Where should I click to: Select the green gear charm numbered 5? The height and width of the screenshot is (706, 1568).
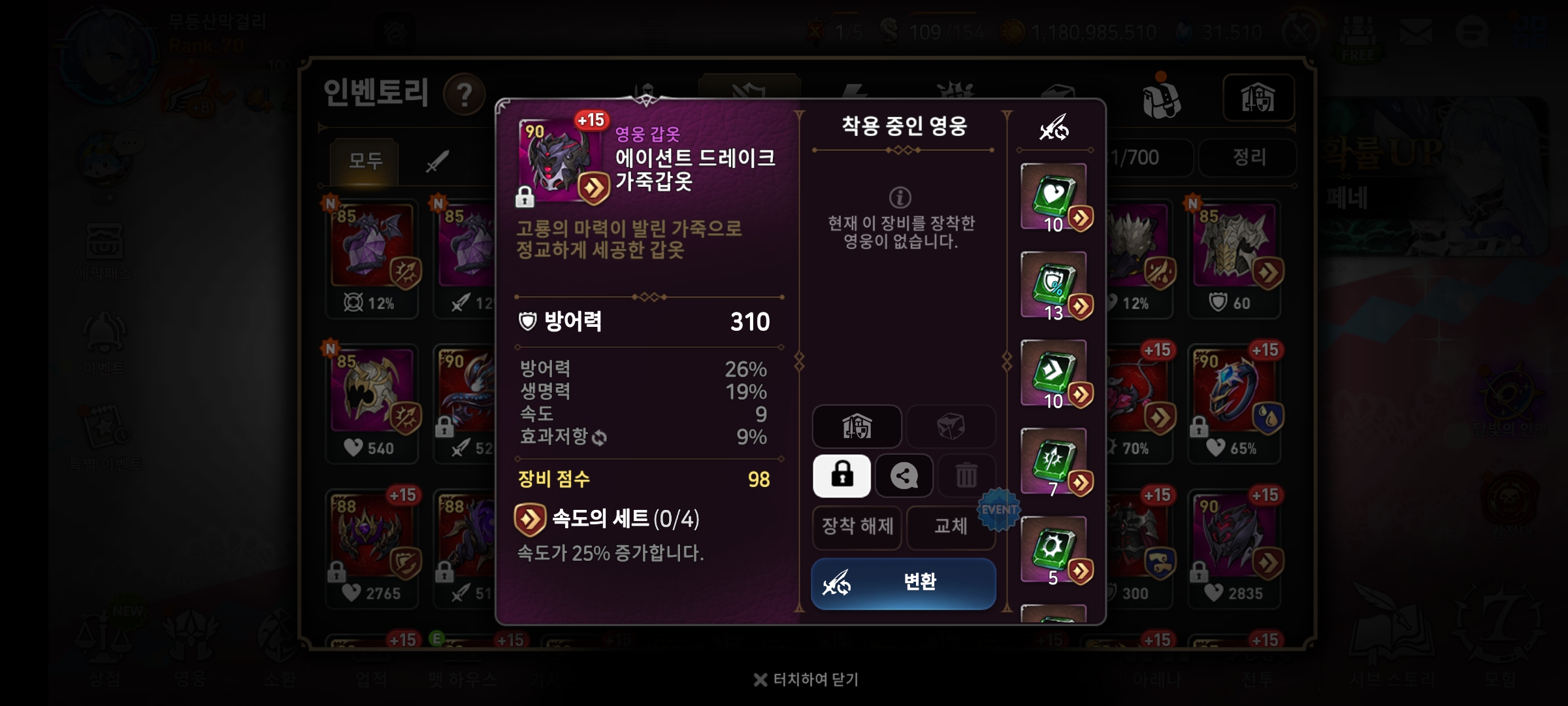[x=1054, y=550]
